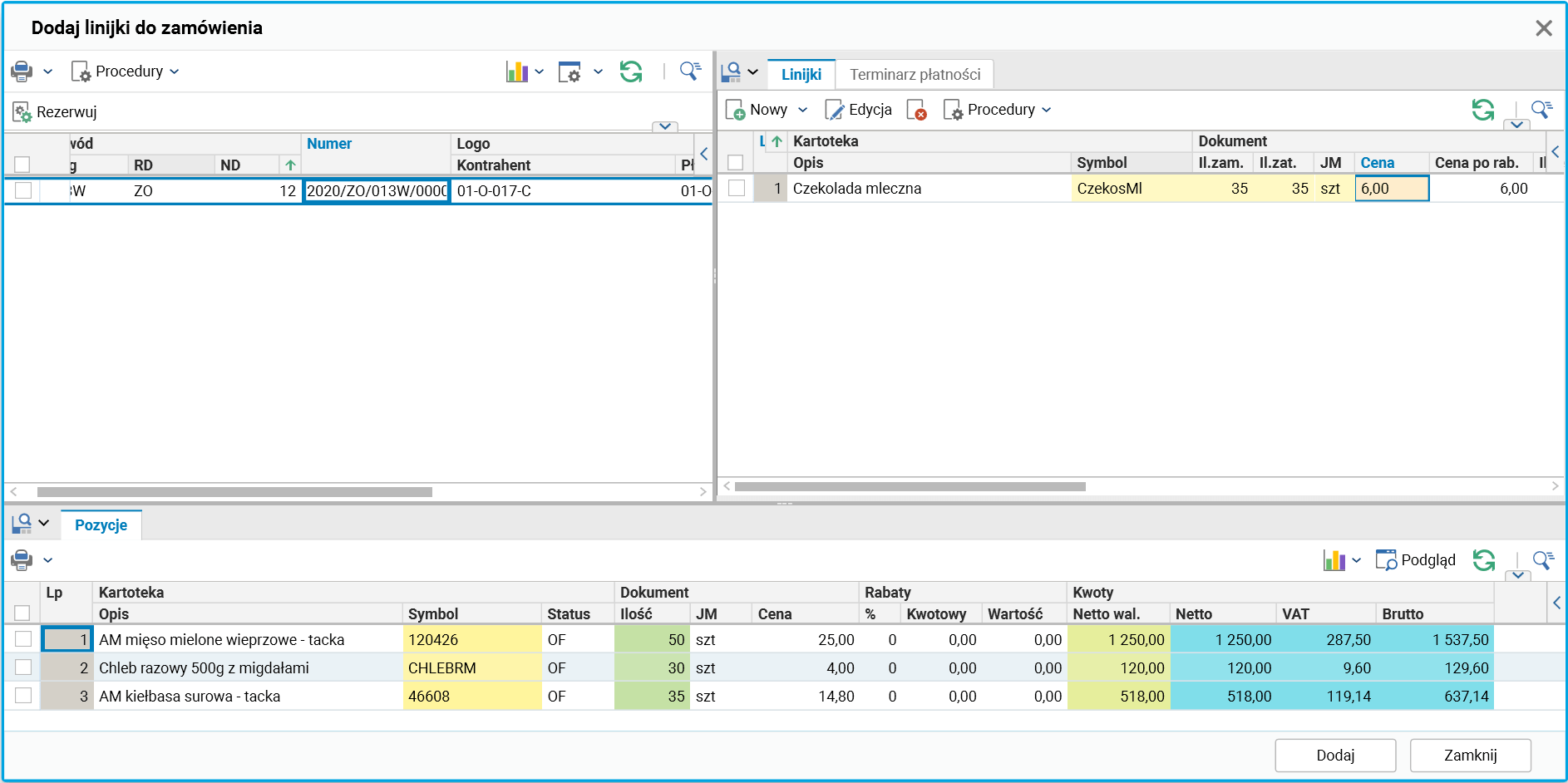The width and height of the screenshot is (1568, 783).
Task: Toggle the select-all checkbox in the orders list
Action: pyautogui.click(x=22, y=165)
